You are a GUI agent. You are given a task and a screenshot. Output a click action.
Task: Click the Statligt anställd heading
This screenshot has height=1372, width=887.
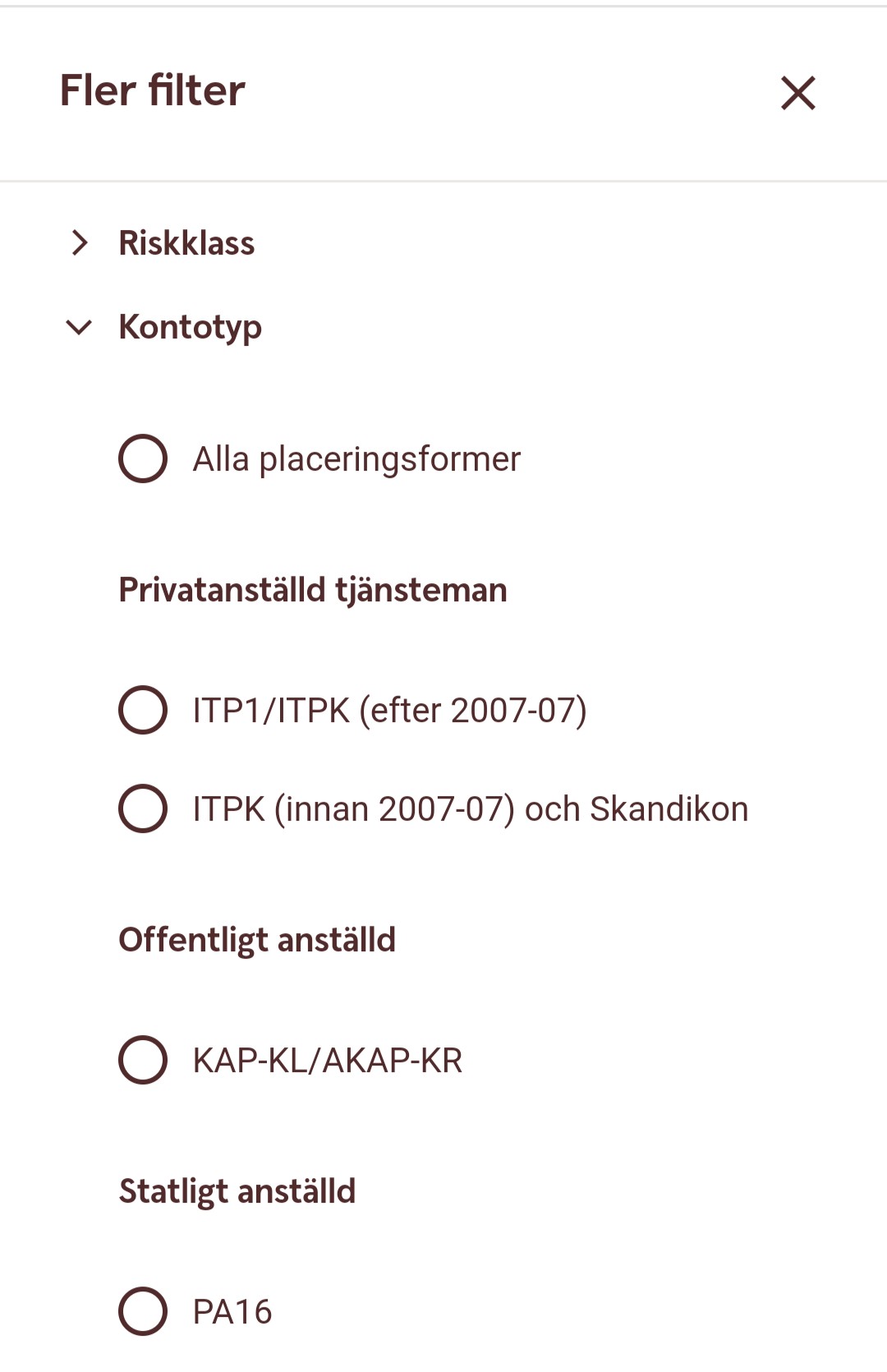point(237,1191)
